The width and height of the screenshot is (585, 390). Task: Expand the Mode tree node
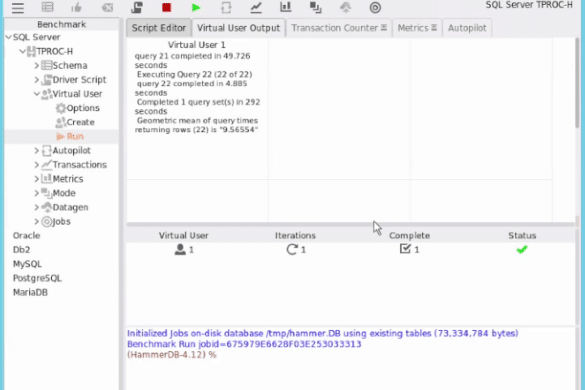click(x=36, y=193)
